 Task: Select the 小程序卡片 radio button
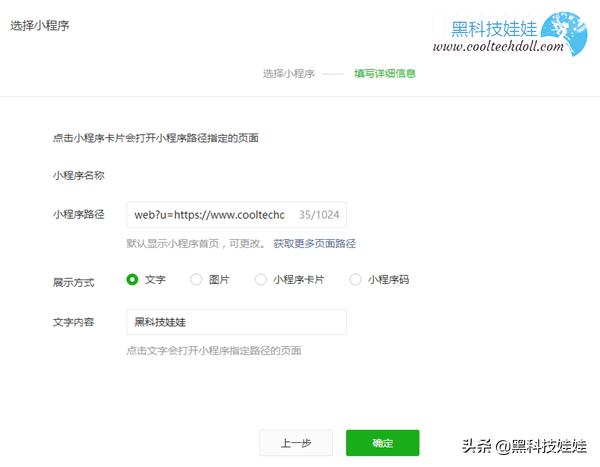pyautogui.click(x=261, y=279)
